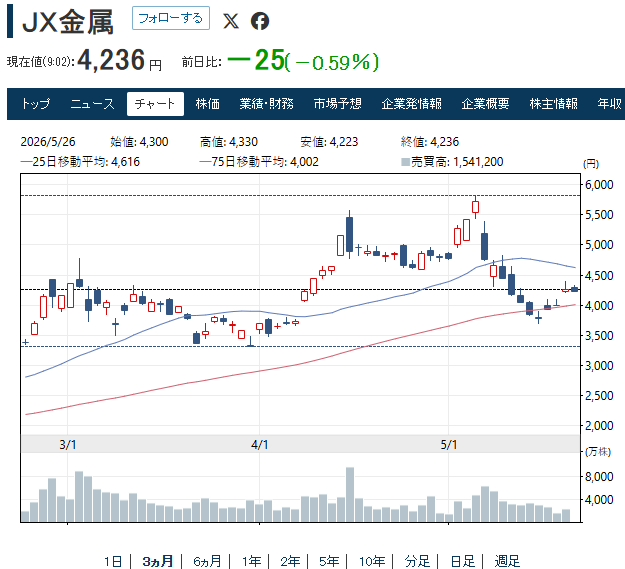625x569 pixels.
Task: Click the 8,000 volume axis label
Action: [x=599, y=477]
